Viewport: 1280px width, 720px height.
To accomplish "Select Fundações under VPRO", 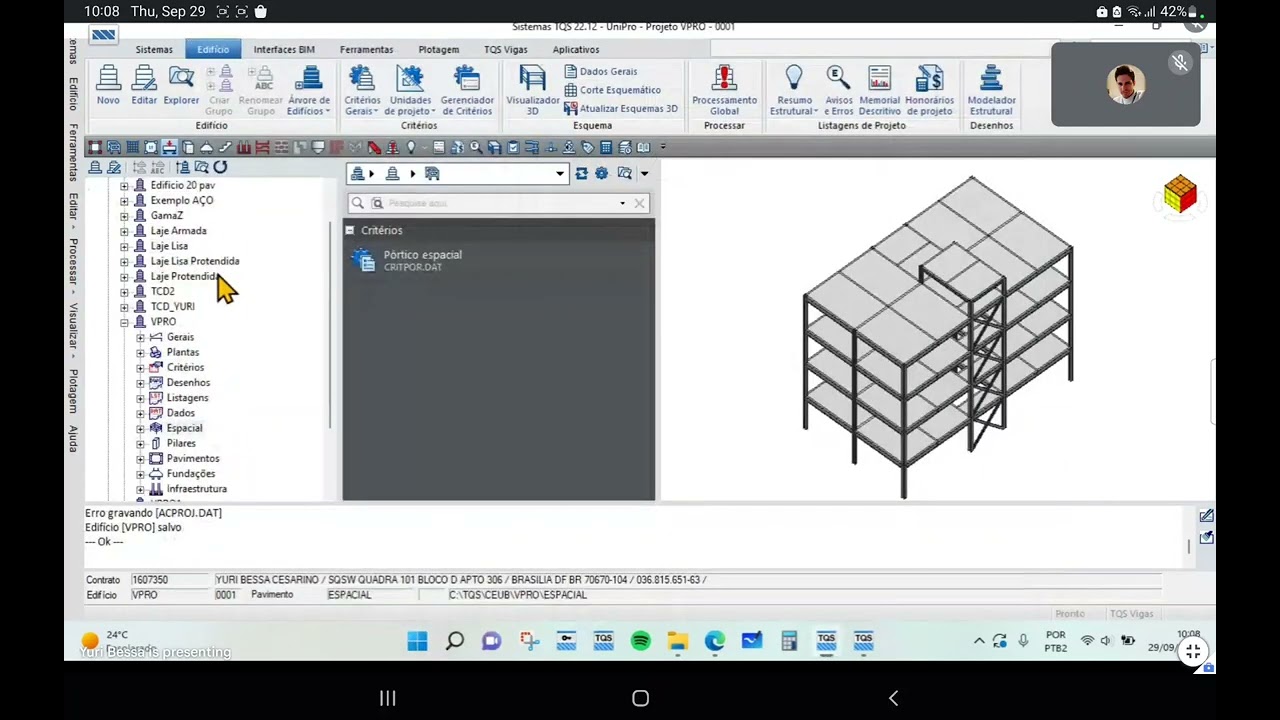I will point(190,473).
